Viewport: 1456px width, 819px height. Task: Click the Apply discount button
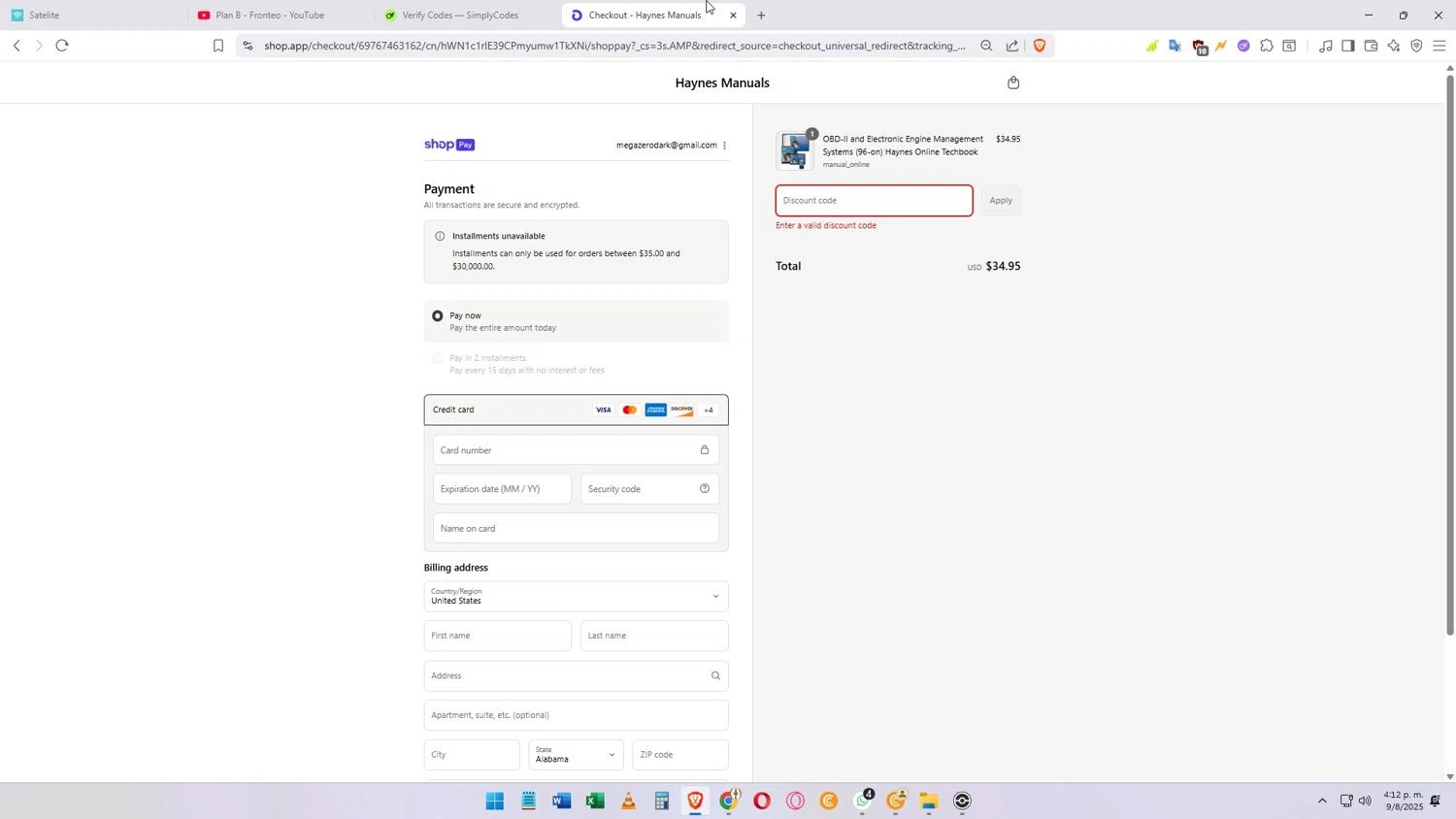click(1001, 201)
